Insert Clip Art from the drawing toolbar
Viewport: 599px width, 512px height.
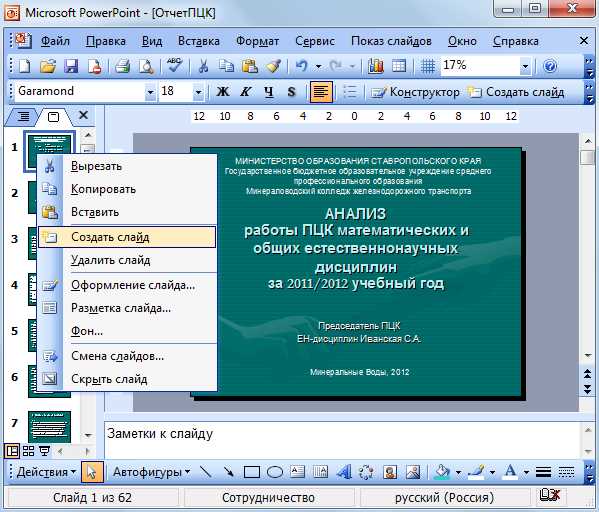(x=390, y=472)
